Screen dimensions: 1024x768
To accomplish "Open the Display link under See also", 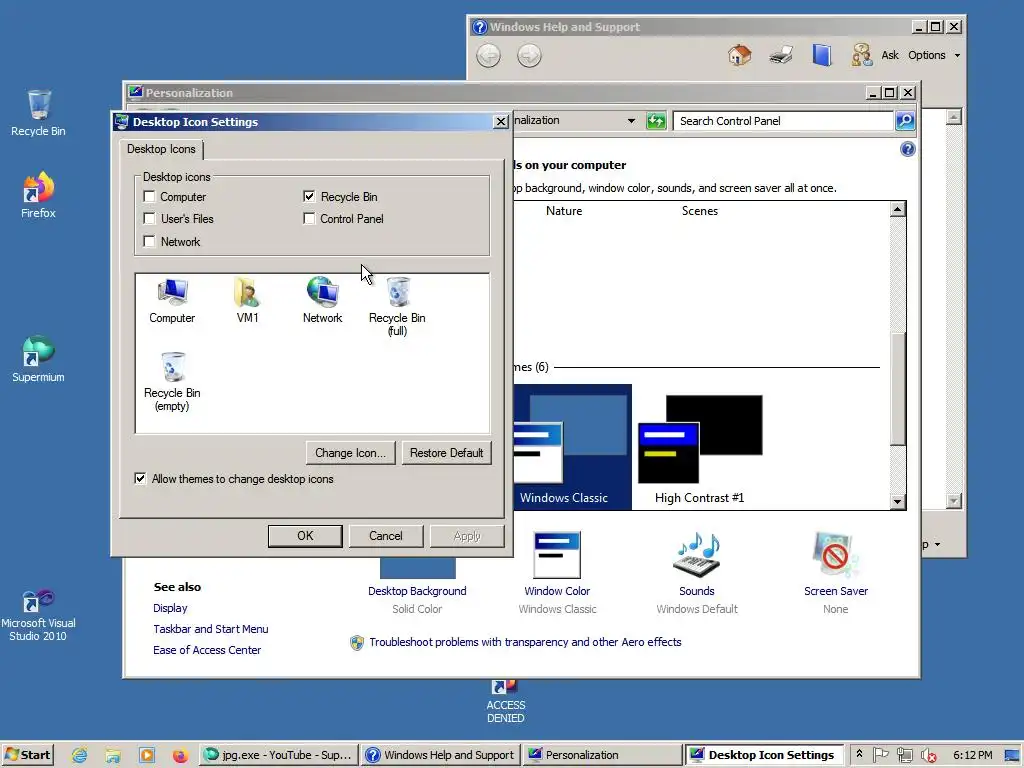I will pos(170,608).
